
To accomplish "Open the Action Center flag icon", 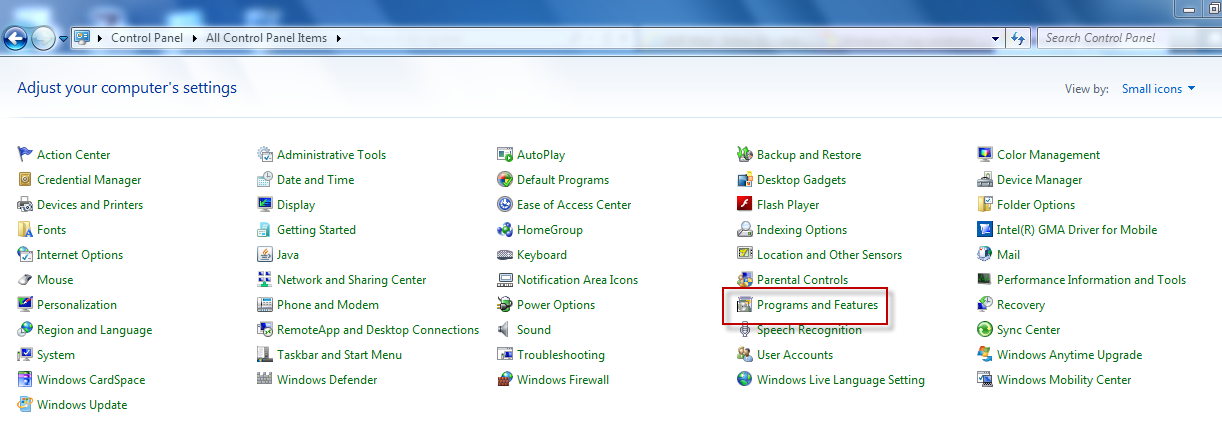I will (x=25, y=154).
